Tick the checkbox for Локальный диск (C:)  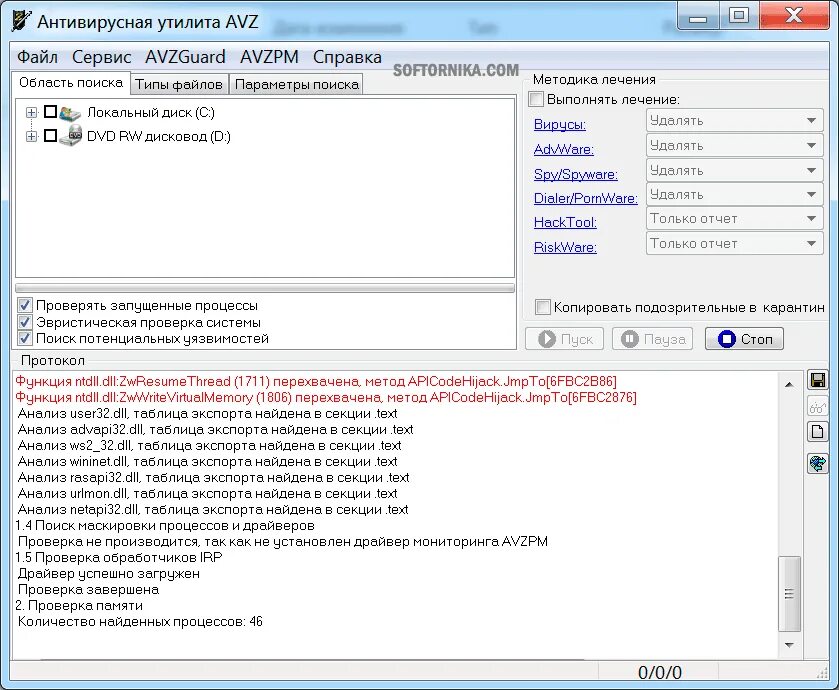[x=50, y=112]
